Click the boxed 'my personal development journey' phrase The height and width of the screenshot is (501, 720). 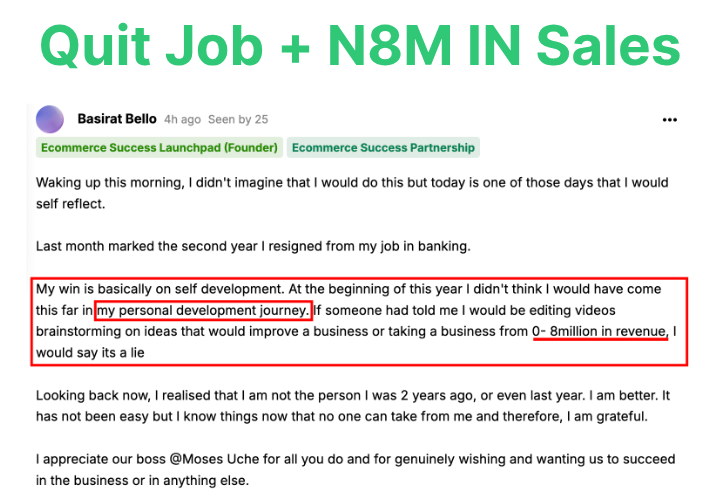tap(203, 310)
